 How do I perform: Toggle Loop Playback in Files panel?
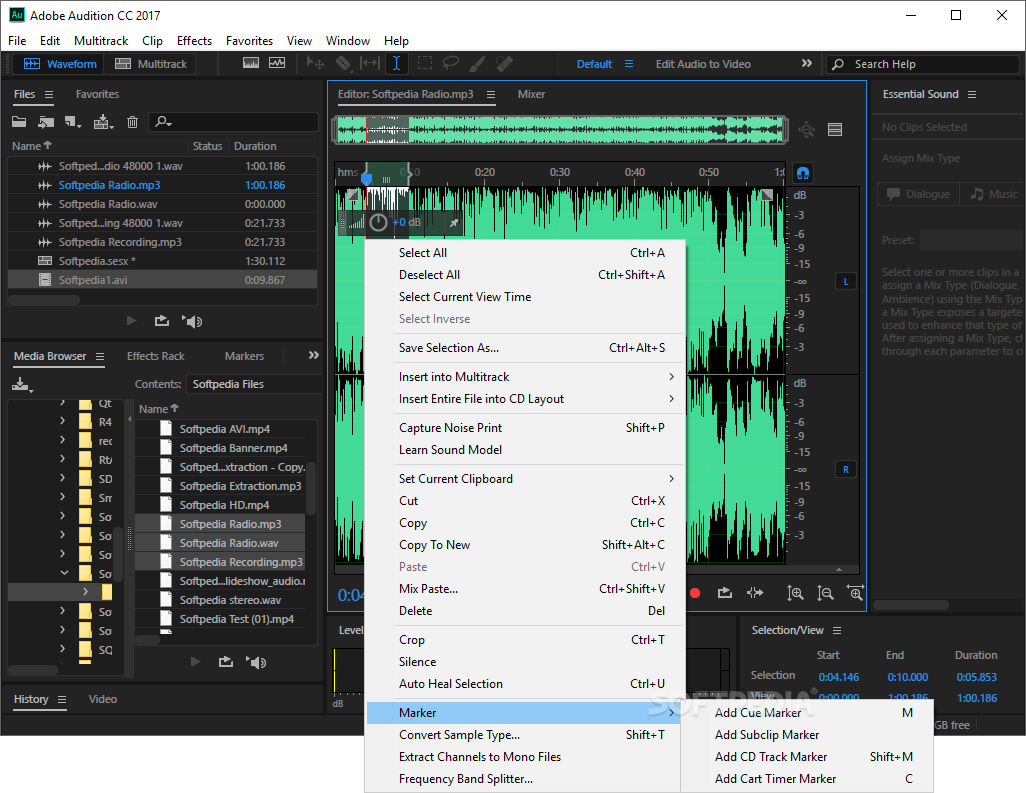coord(162,321)
